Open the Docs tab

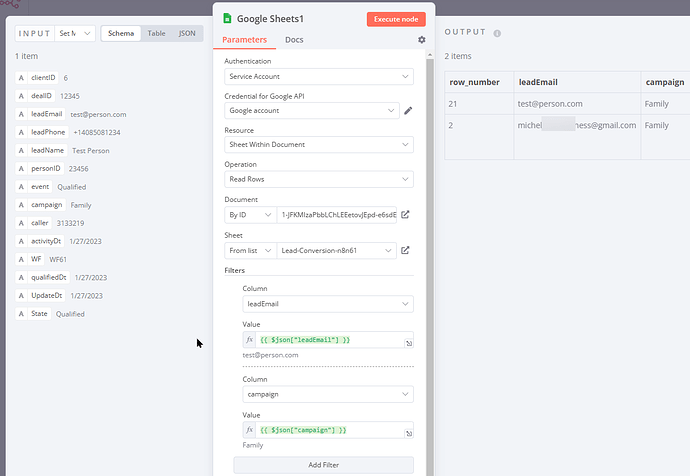[x=294, y=40]
